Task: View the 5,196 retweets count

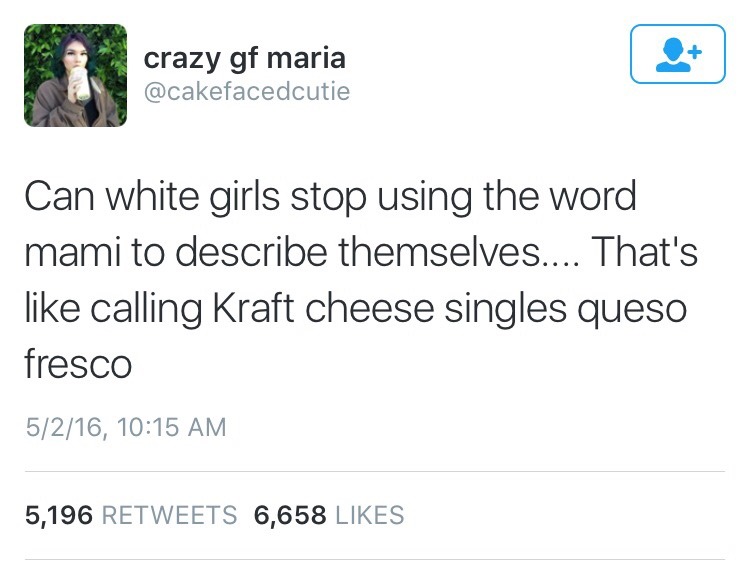Action: click(59, 515)
